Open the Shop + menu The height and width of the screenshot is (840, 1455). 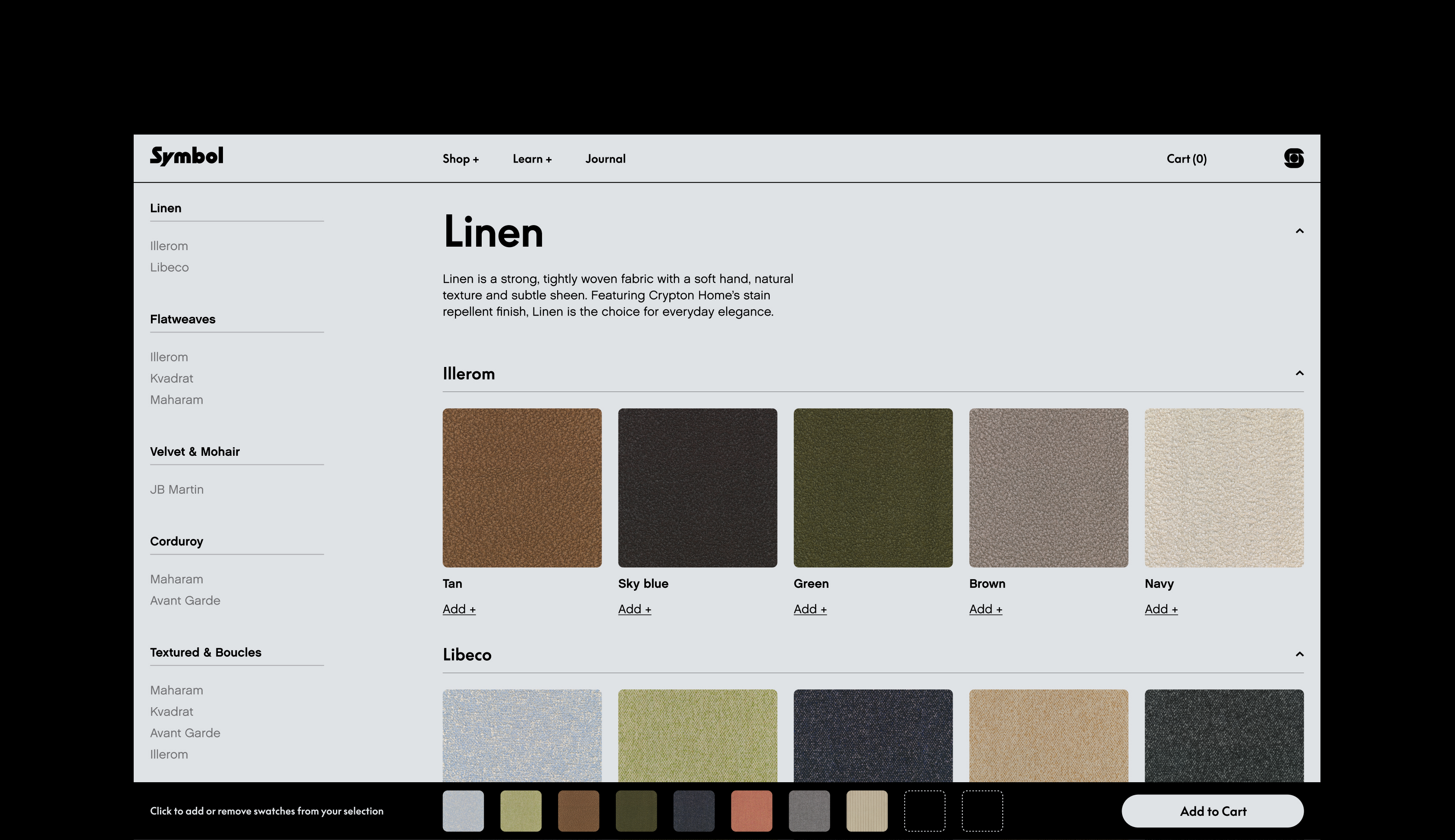click(x=461, y=159)
